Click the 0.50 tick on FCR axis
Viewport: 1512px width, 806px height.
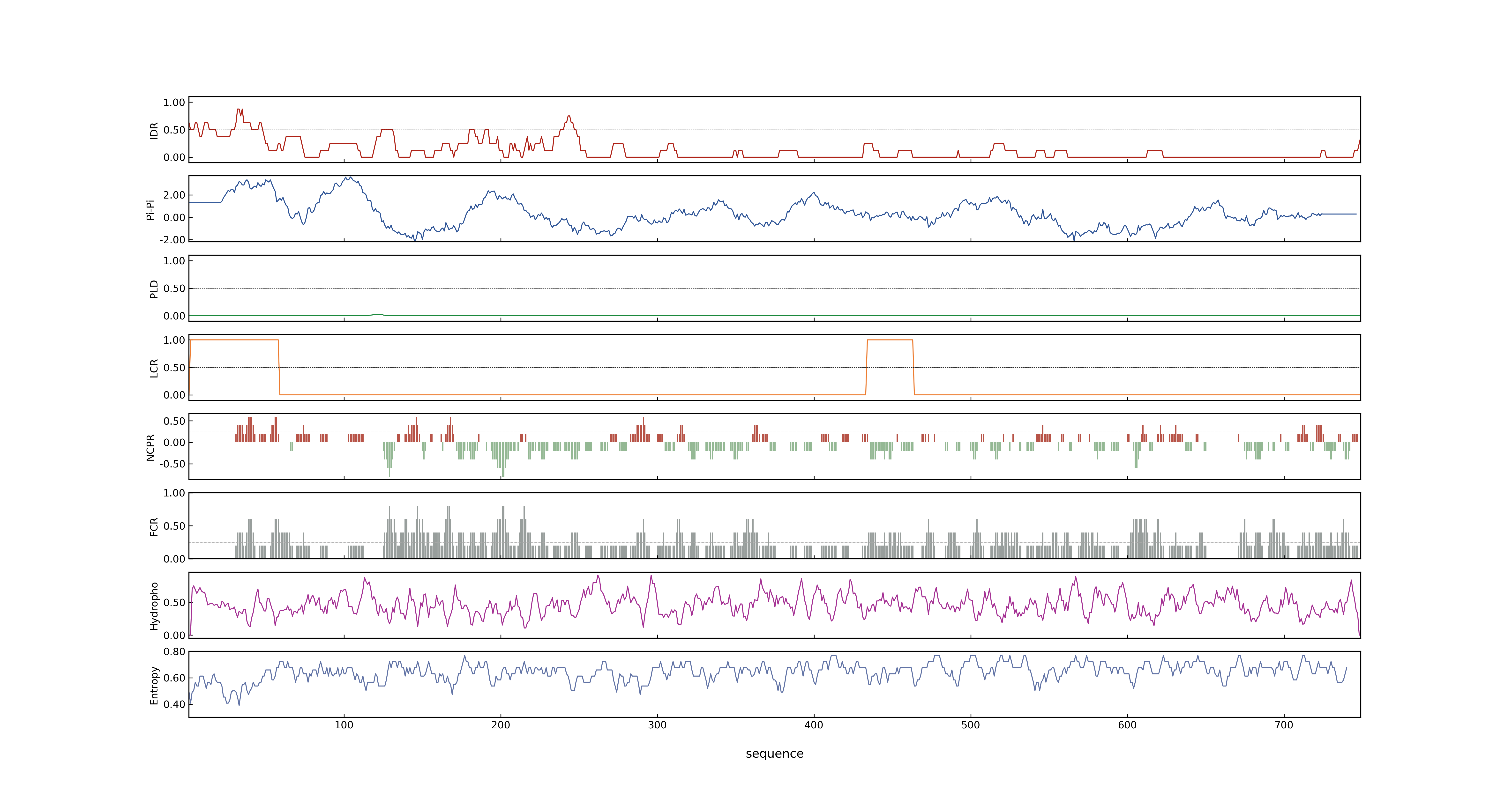coord(174,526)
